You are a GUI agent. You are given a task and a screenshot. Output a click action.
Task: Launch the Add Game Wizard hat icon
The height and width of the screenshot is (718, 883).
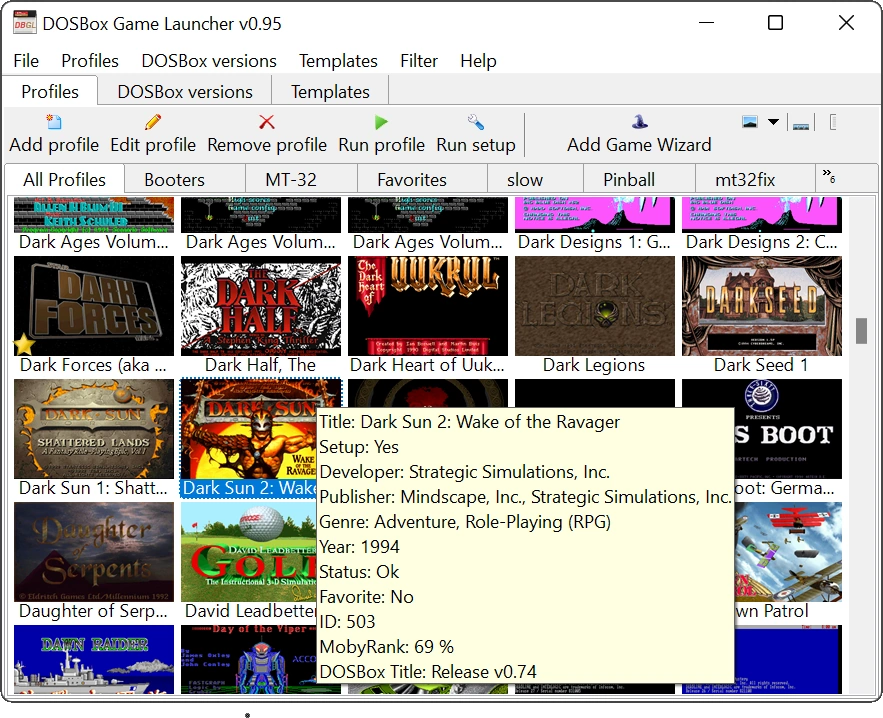pos(639,123)
